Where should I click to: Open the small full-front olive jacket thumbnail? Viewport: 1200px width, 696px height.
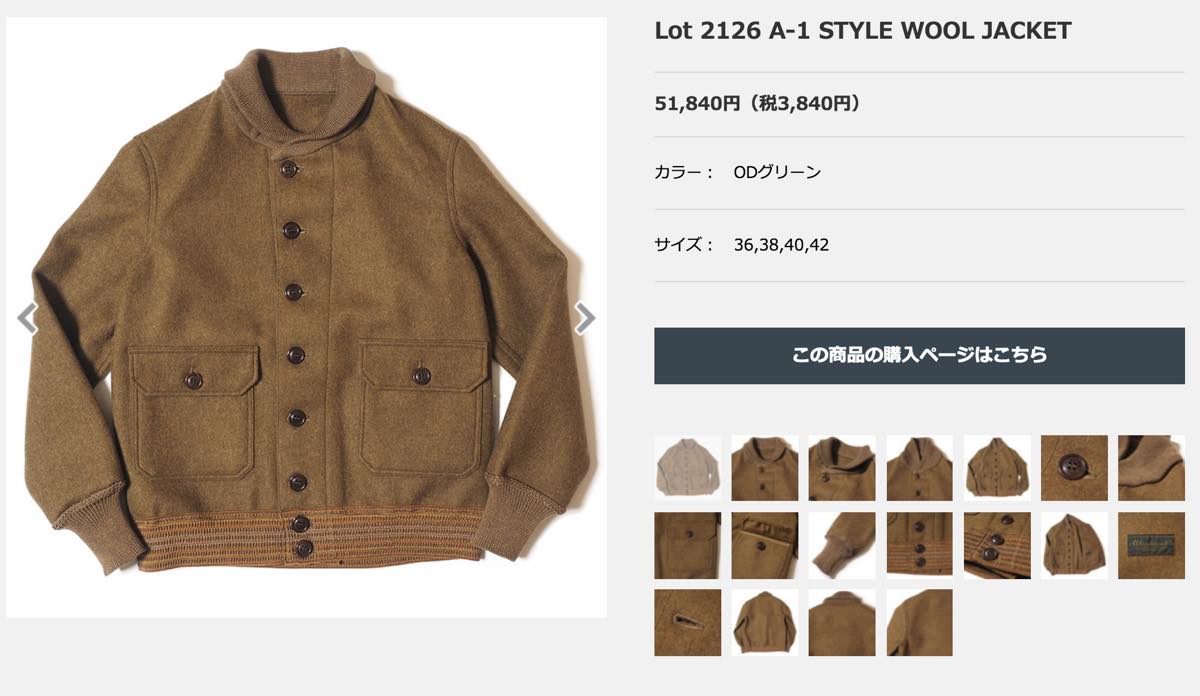coord(997,468)
